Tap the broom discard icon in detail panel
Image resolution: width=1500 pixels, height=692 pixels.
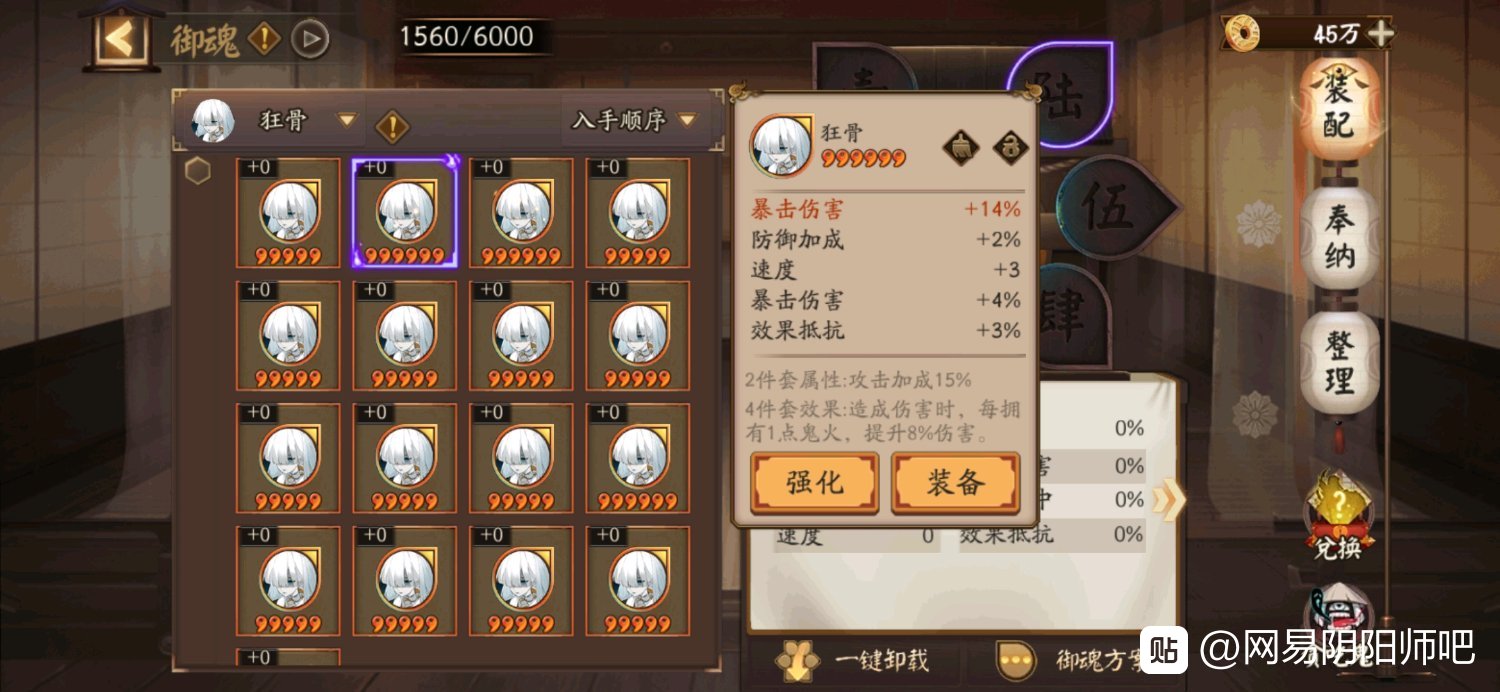coord(960,148)
